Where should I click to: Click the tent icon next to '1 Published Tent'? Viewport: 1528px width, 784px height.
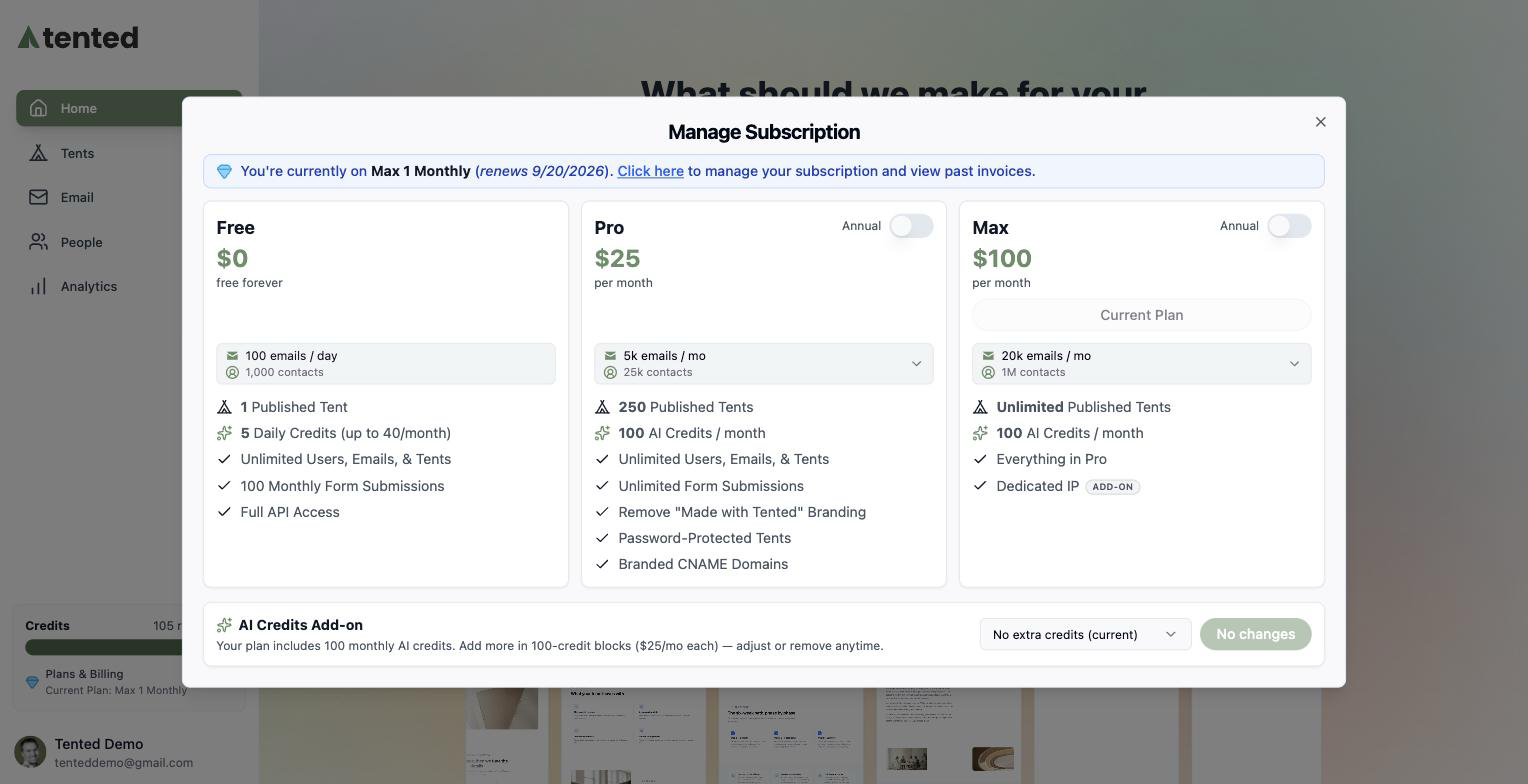(x=224, y=407)
